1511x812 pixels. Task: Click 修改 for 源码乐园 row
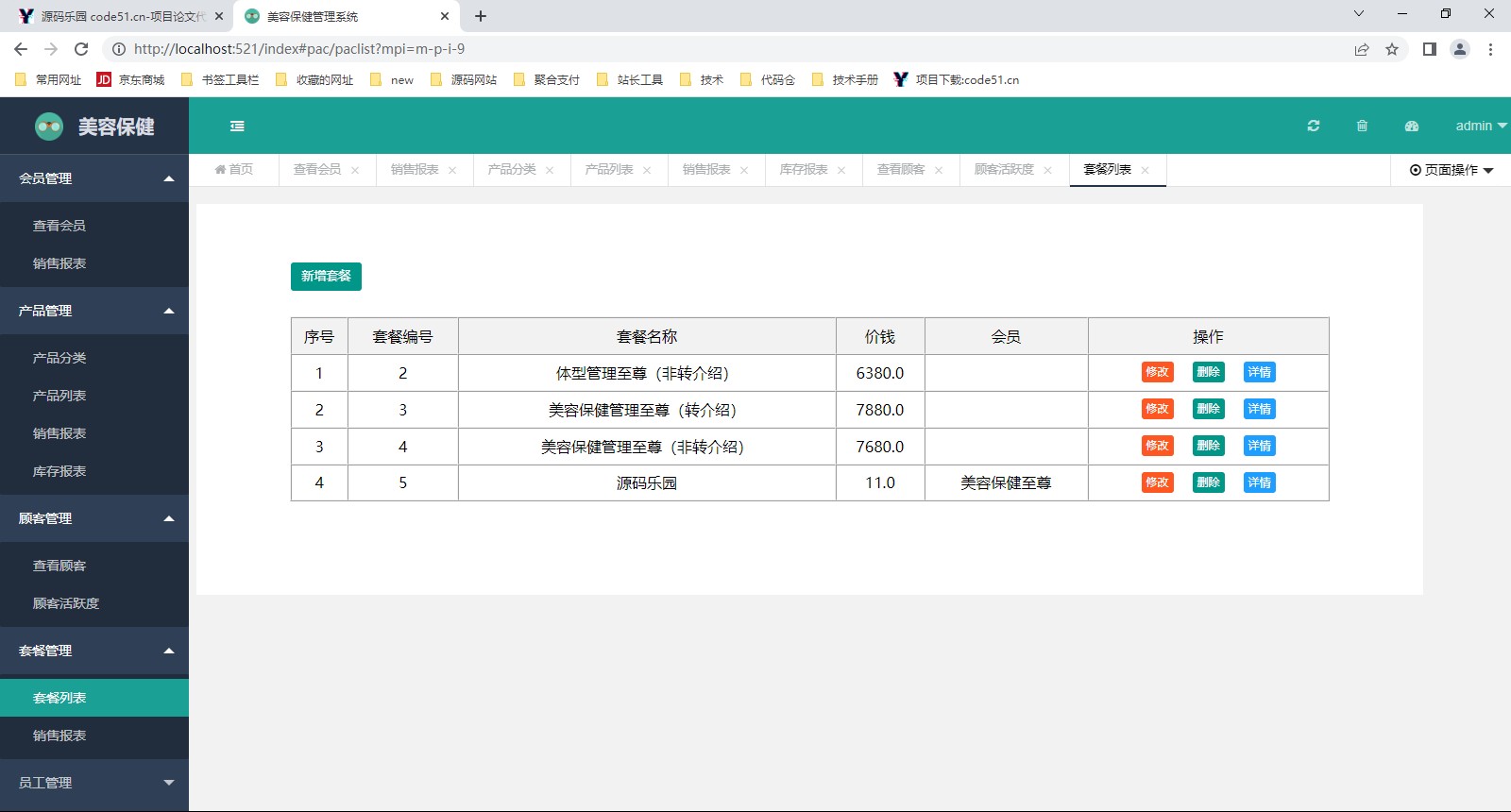coord(1157,482)
